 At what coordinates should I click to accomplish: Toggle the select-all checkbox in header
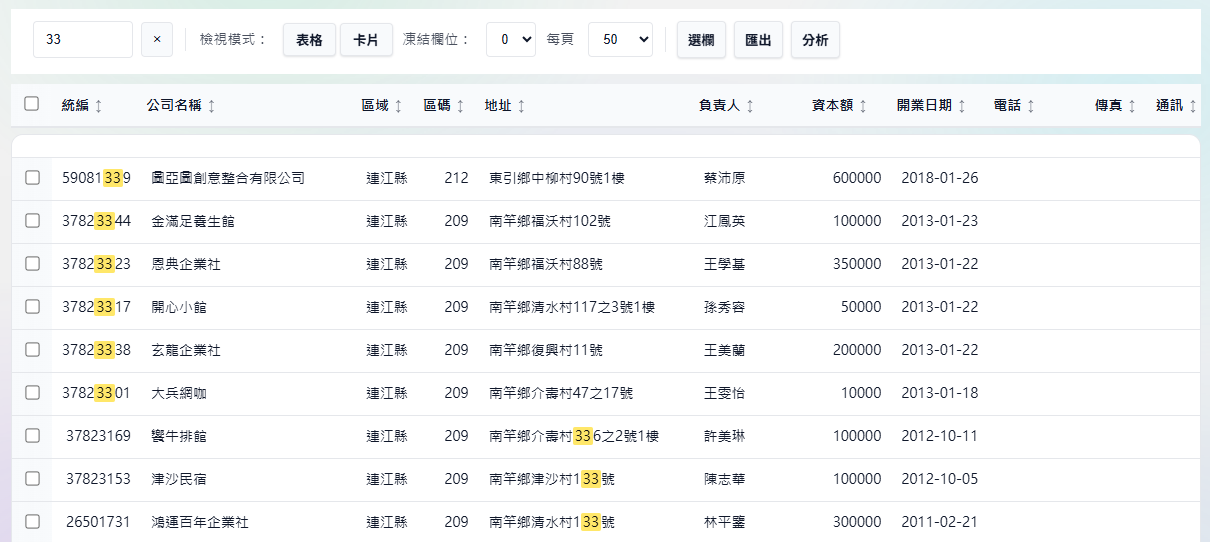tap(32, 104)
